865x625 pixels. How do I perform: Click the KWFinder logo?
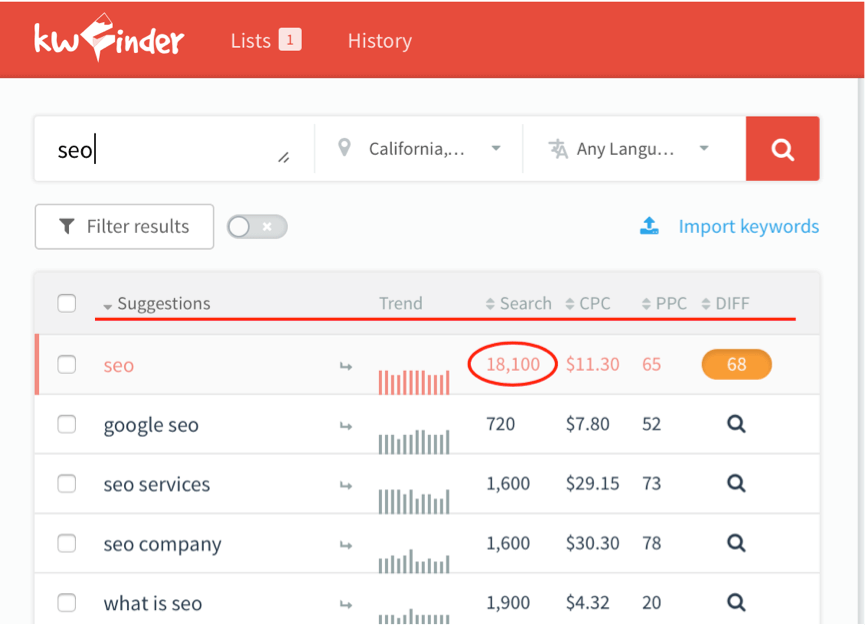[x=109, y=38]
